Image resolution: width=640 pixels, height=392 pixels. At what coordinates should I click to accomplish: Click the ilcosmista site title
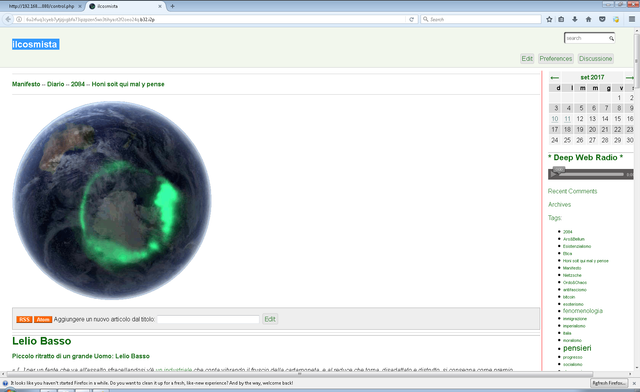[x=35, y=44]
